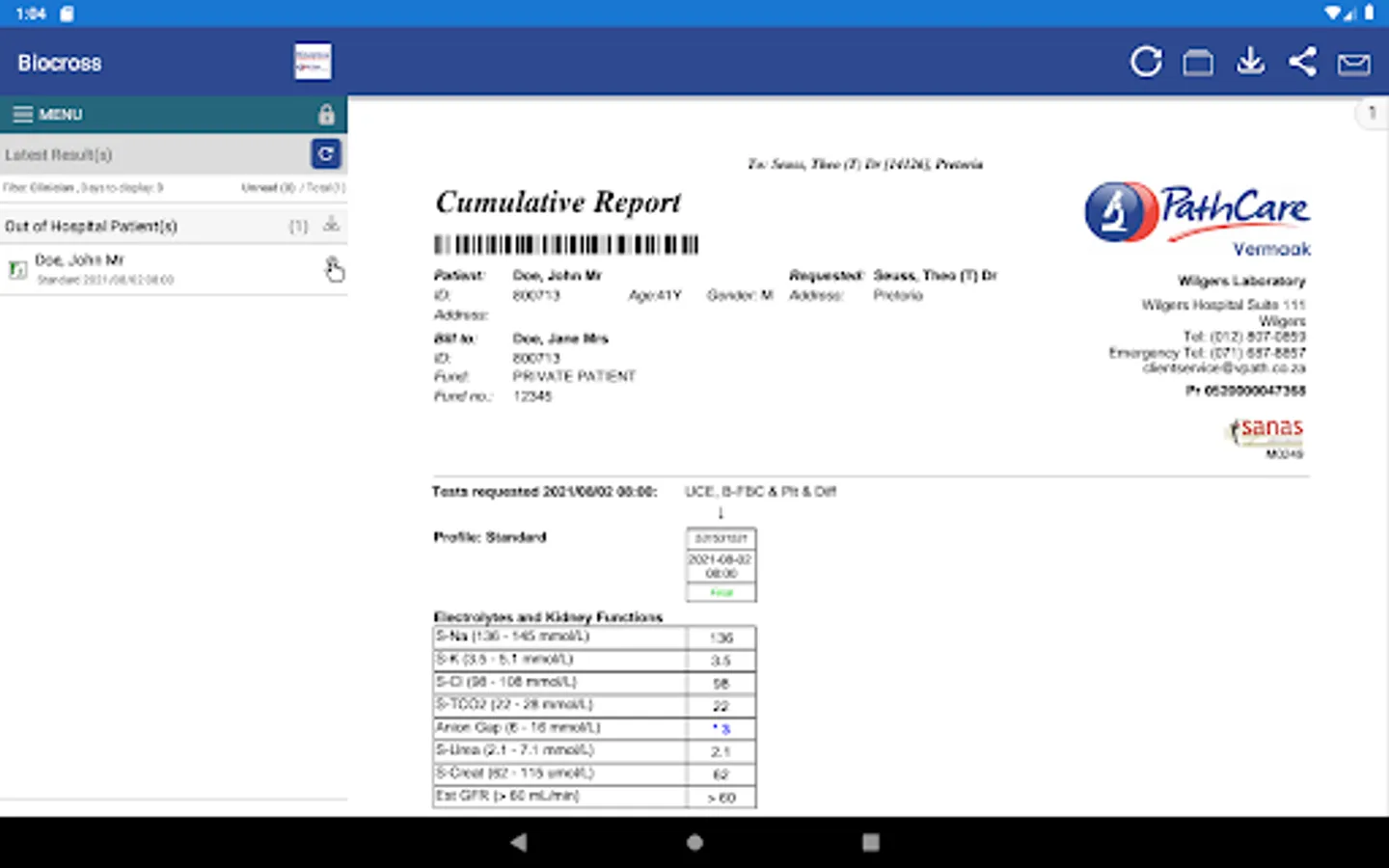Click the S-Na row label
This screenshot has width=1389, height=868.
[512, 637]
